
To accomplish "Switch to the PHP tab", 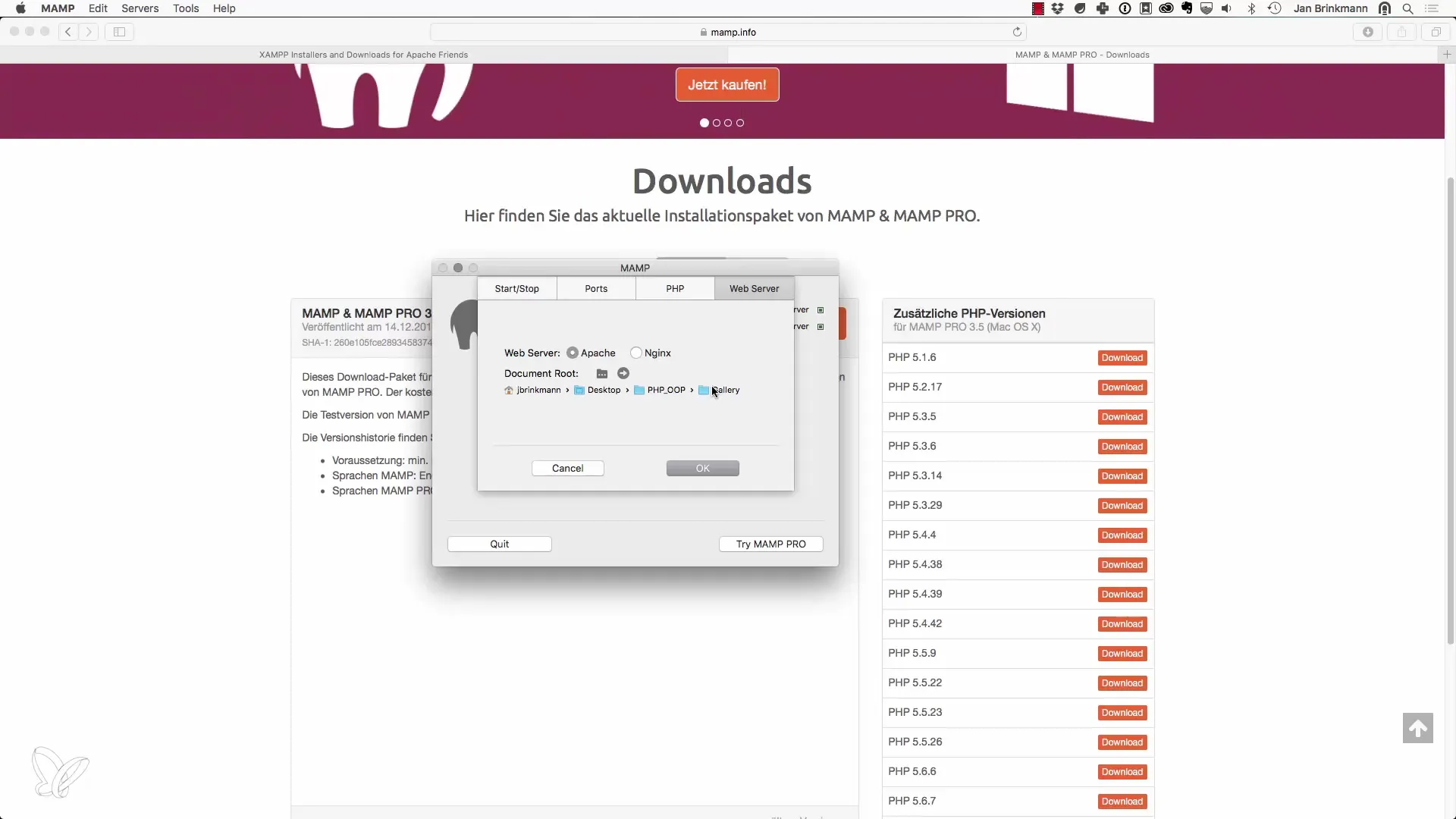I will 675,289.
